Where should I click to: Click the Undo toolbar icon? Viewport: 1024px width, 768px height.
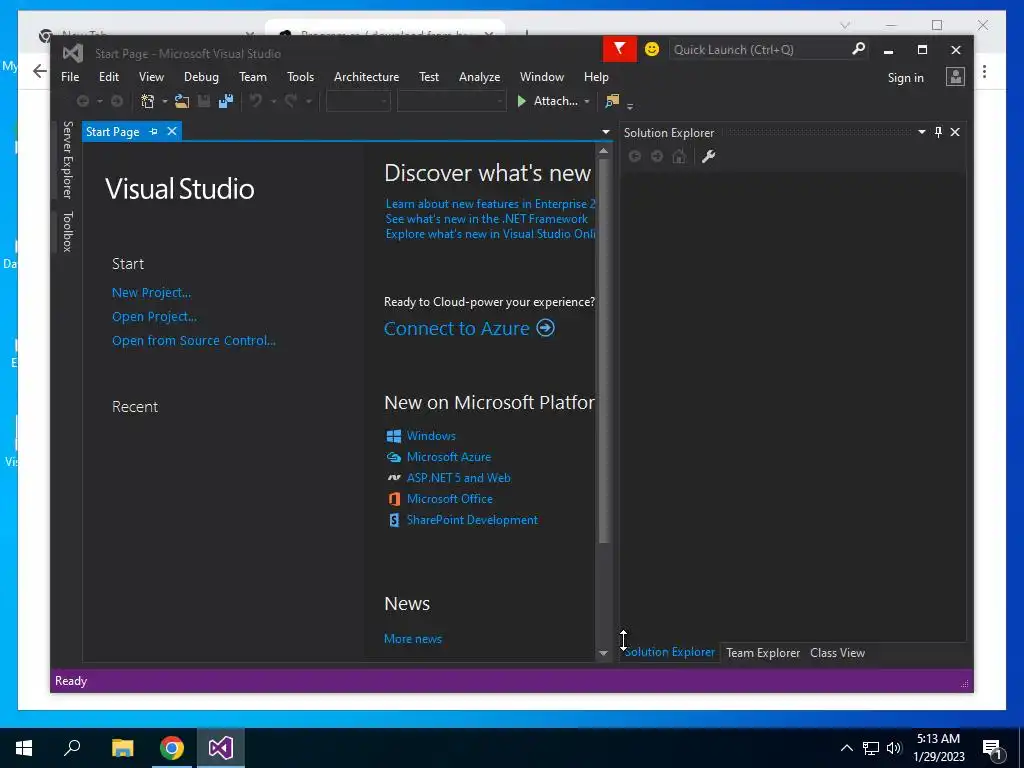coord(256,101)
